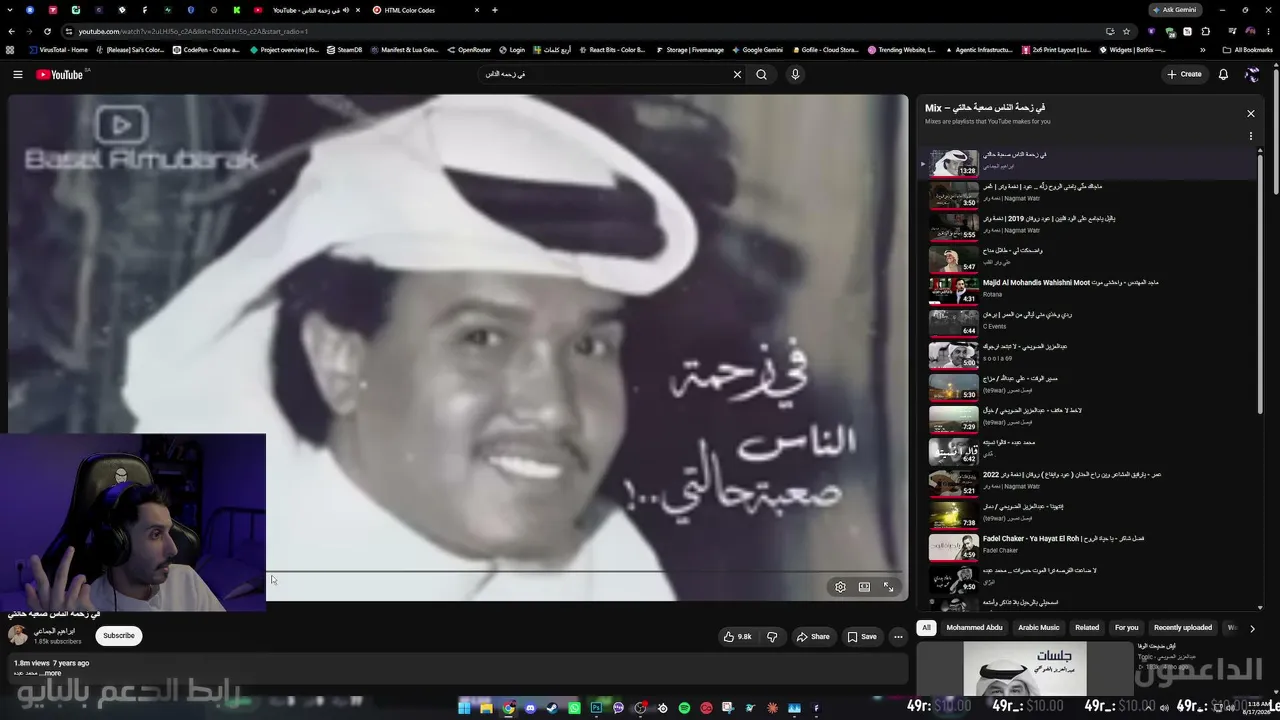
Task: Switch the player to theater mode
Action: (x=864, y=587)
